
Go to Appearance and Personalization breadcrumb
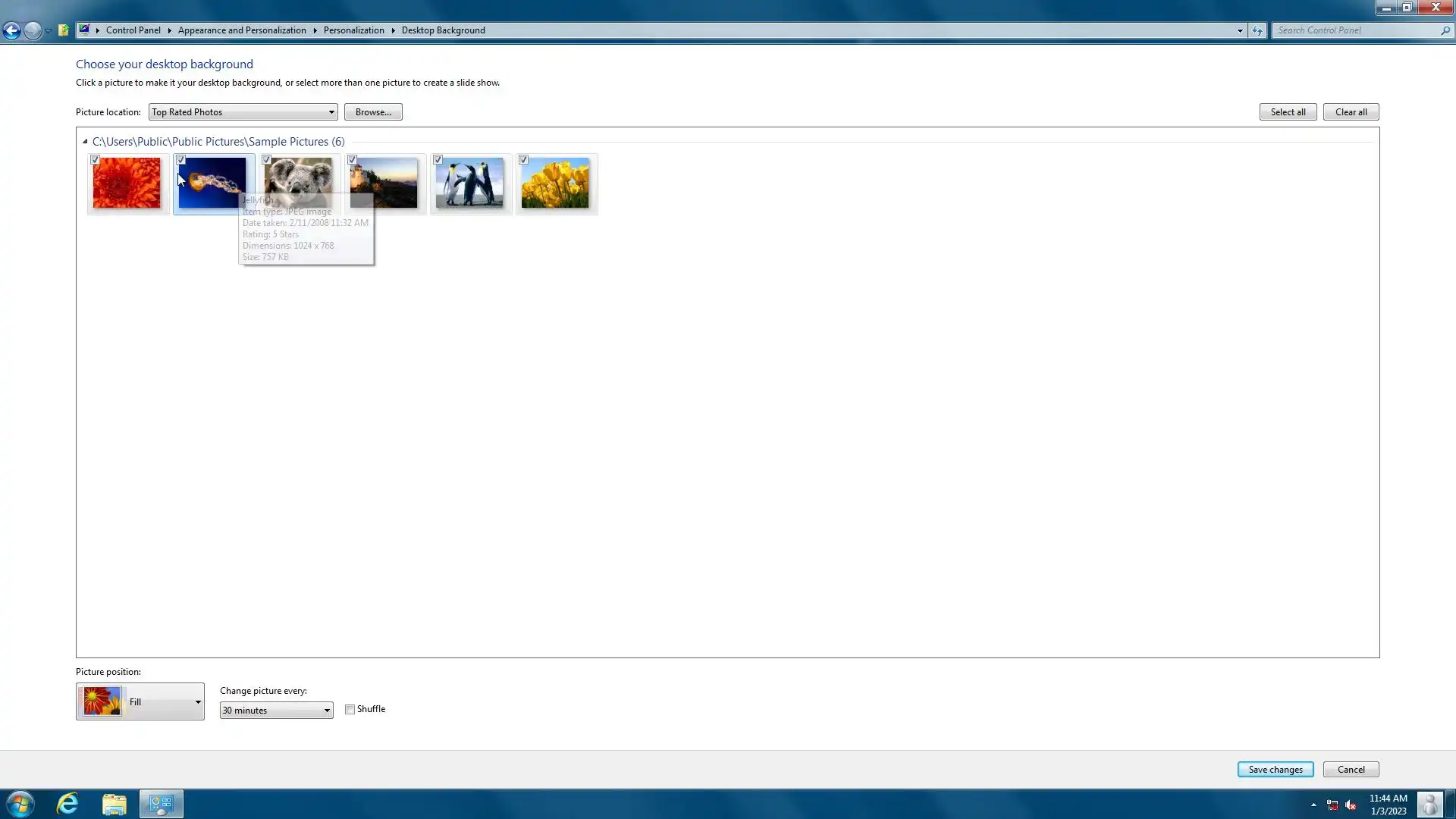click(242, 30)
